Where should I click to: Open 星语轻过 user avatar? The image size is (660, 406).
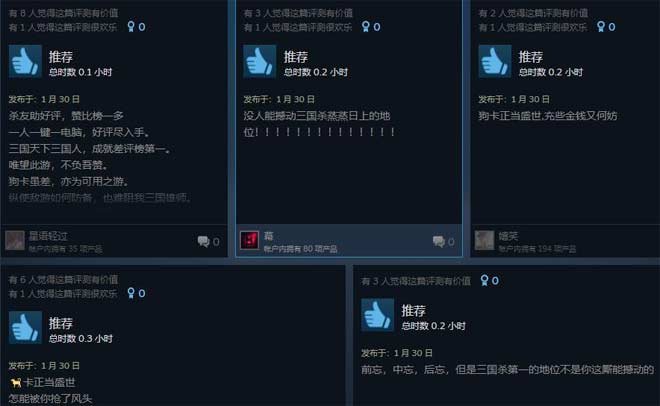coord(15,241)
